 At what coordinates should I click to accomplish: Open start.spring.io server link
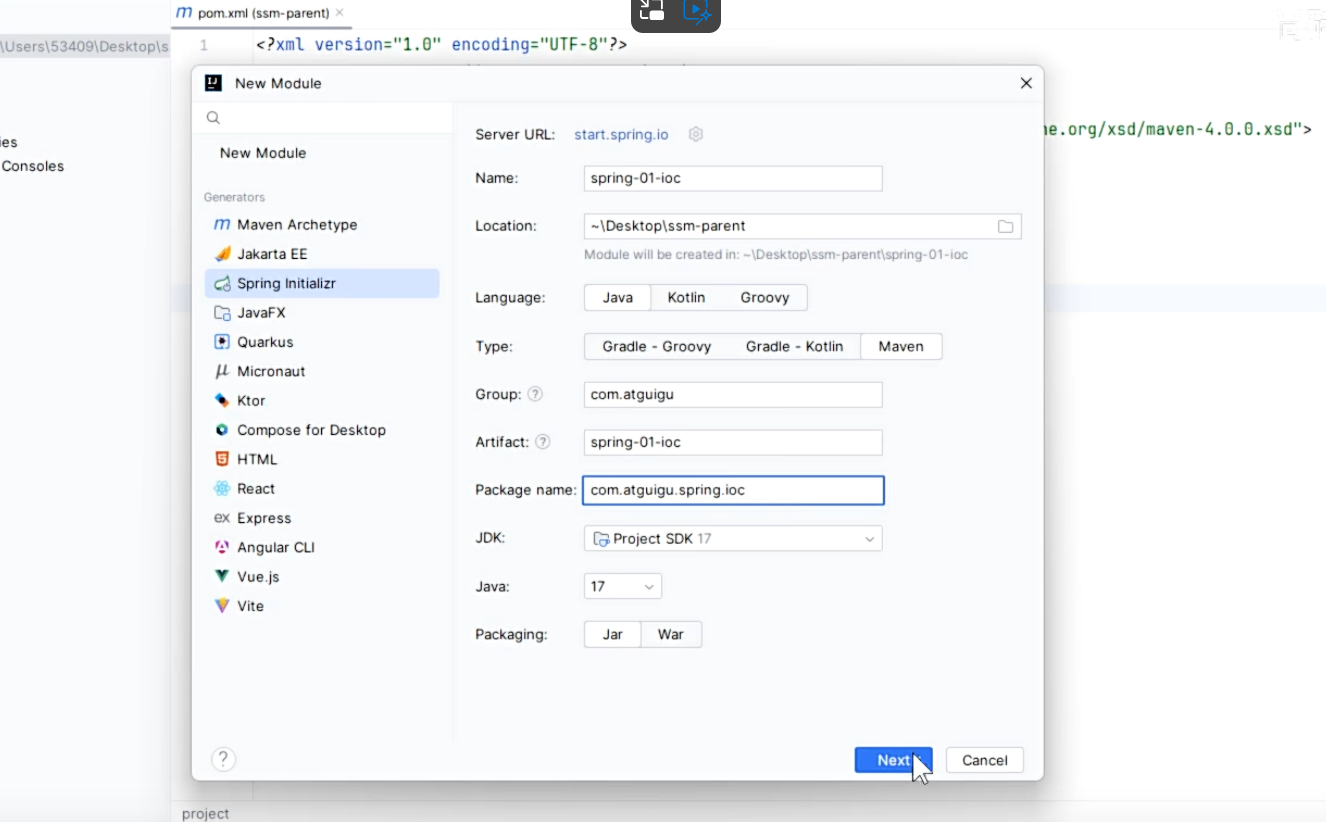pos(621,134)
